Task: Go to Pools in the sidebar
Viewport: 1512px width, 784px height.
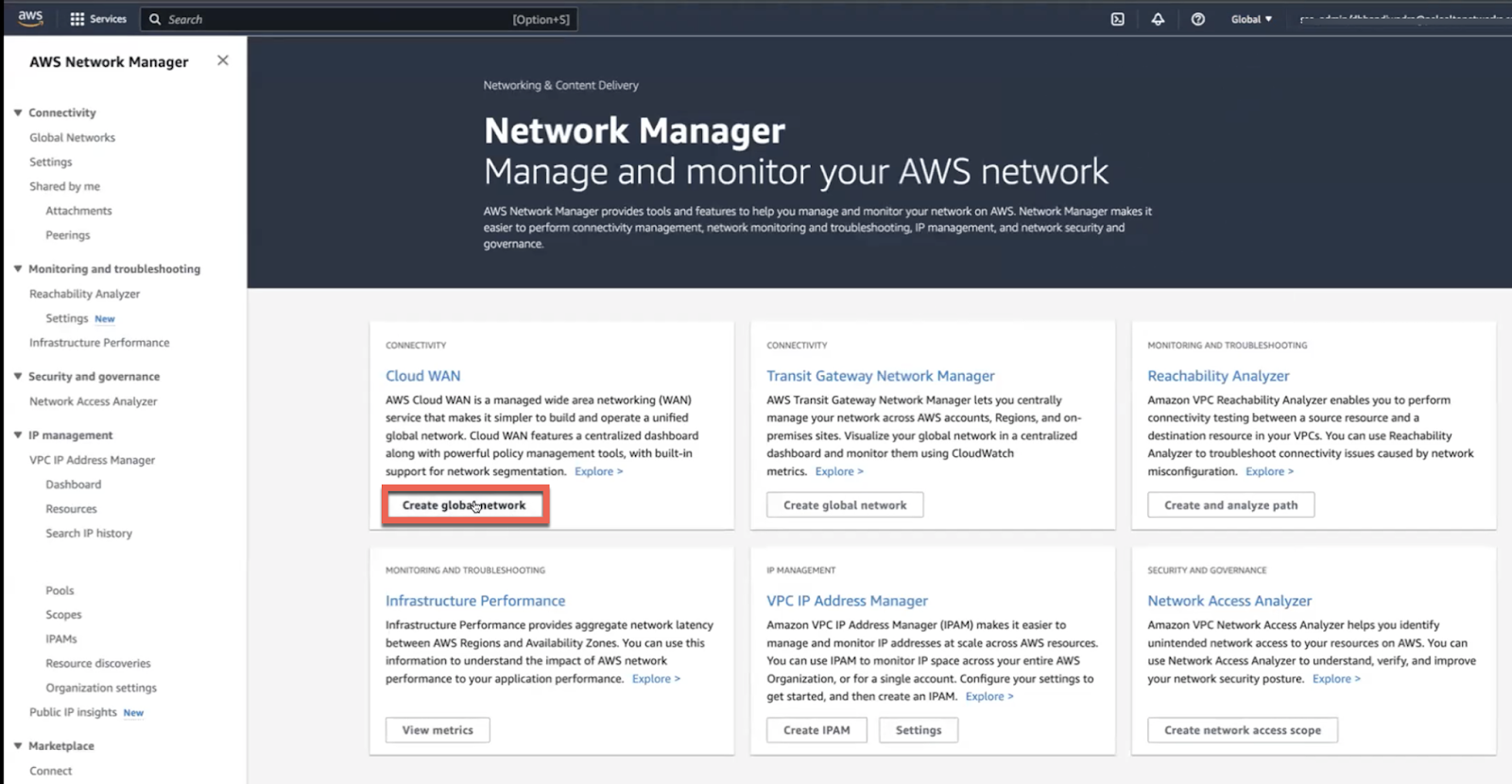Action: pos(60,591)
